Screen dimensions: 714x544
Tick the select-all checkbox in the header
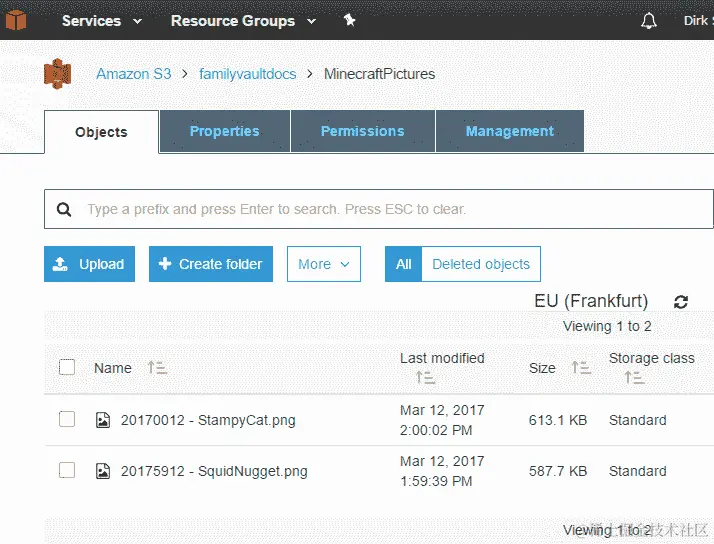click(67, 367)
